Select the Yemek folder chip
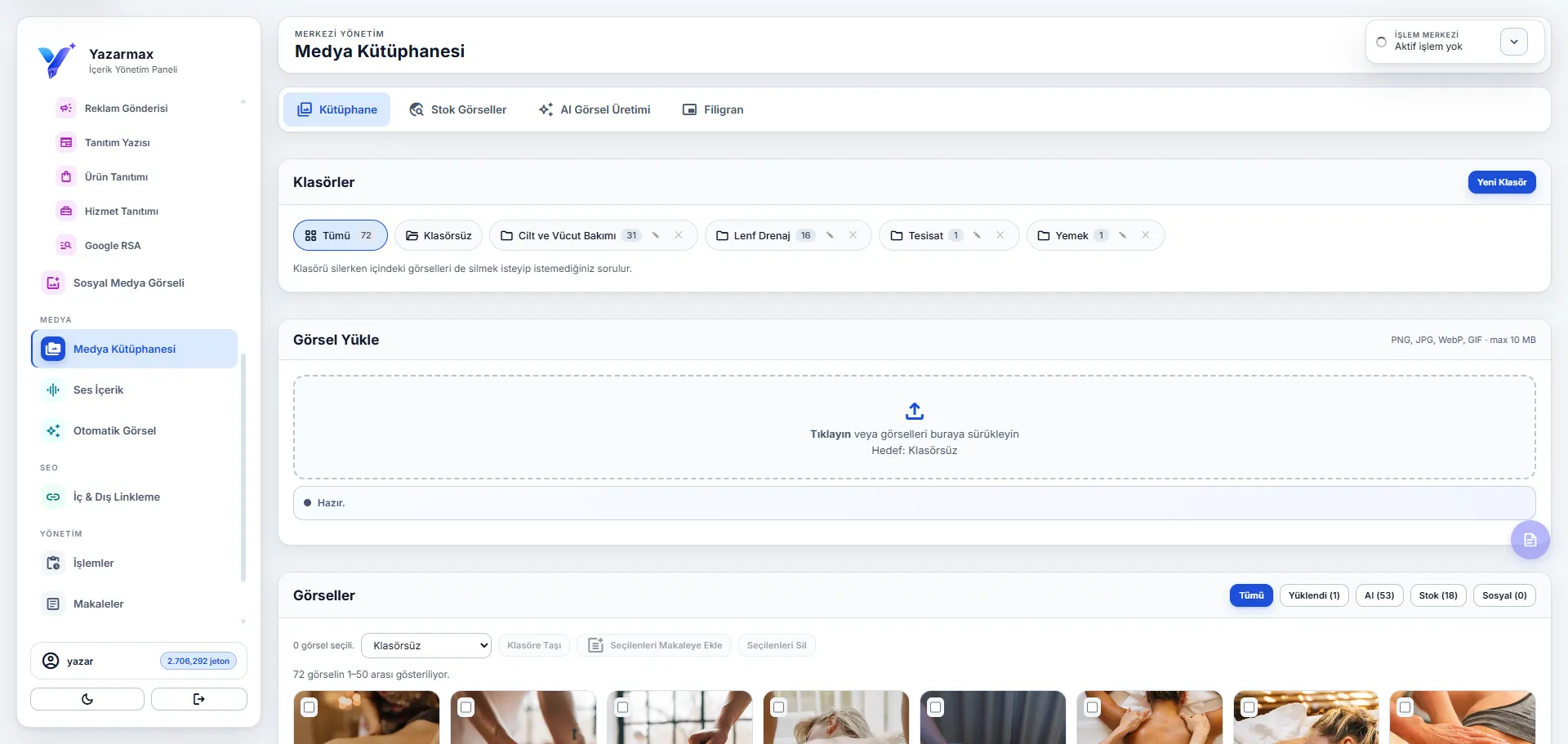The width and height of the screenshot is (1568, 744). [x=1071, y=235]
